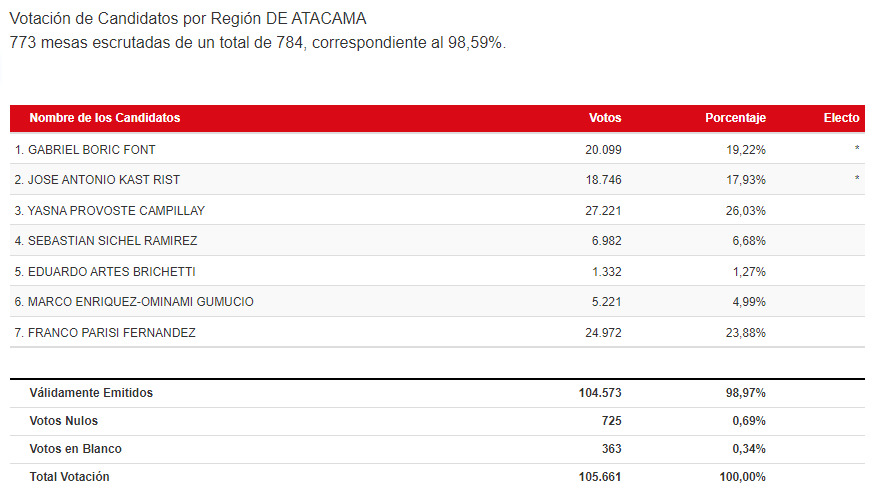Select the Jose Antonio Kast Rist row
The width and height of the screenshot is (885, 502).
[437, 180]
